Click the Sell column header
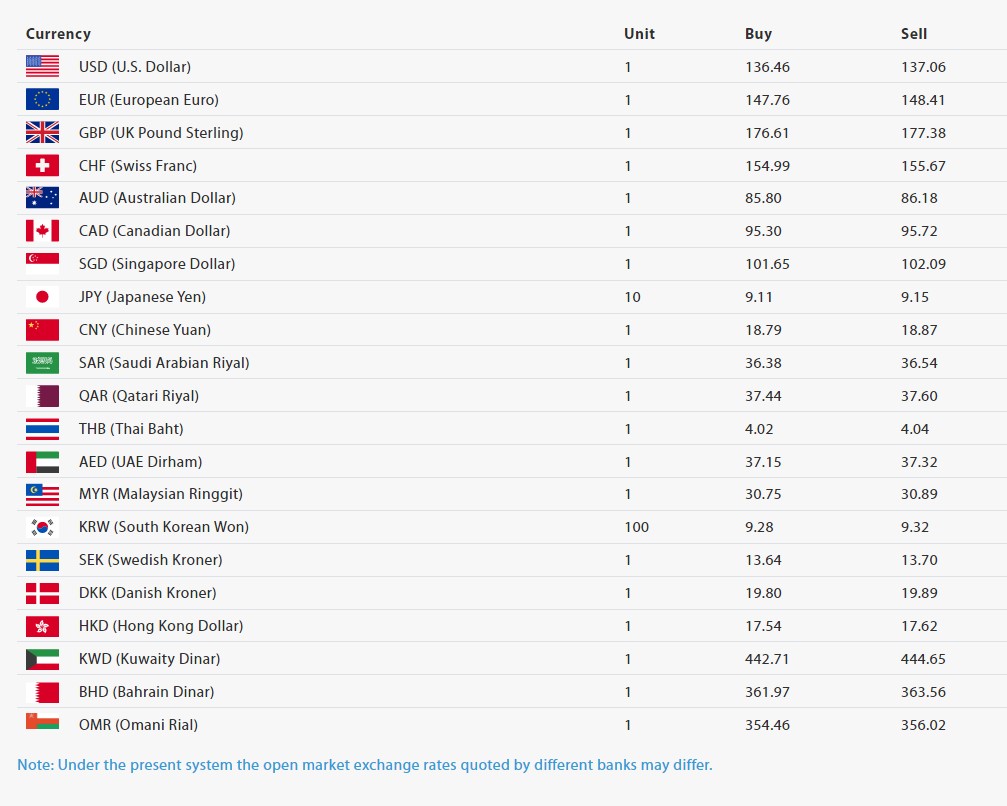 [x=913, y=34]
